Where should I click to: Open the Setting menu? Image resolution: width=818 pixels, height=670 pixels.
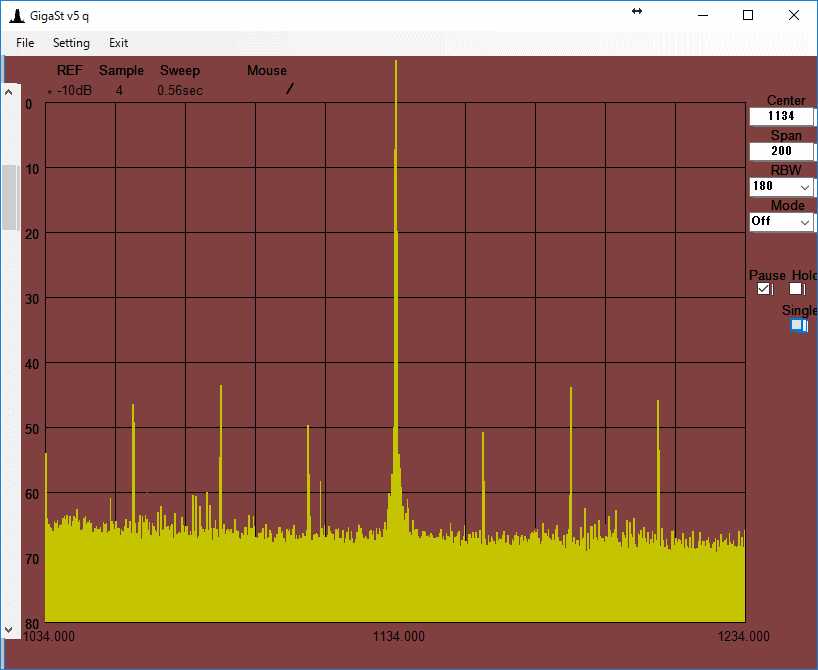[71, 43]
